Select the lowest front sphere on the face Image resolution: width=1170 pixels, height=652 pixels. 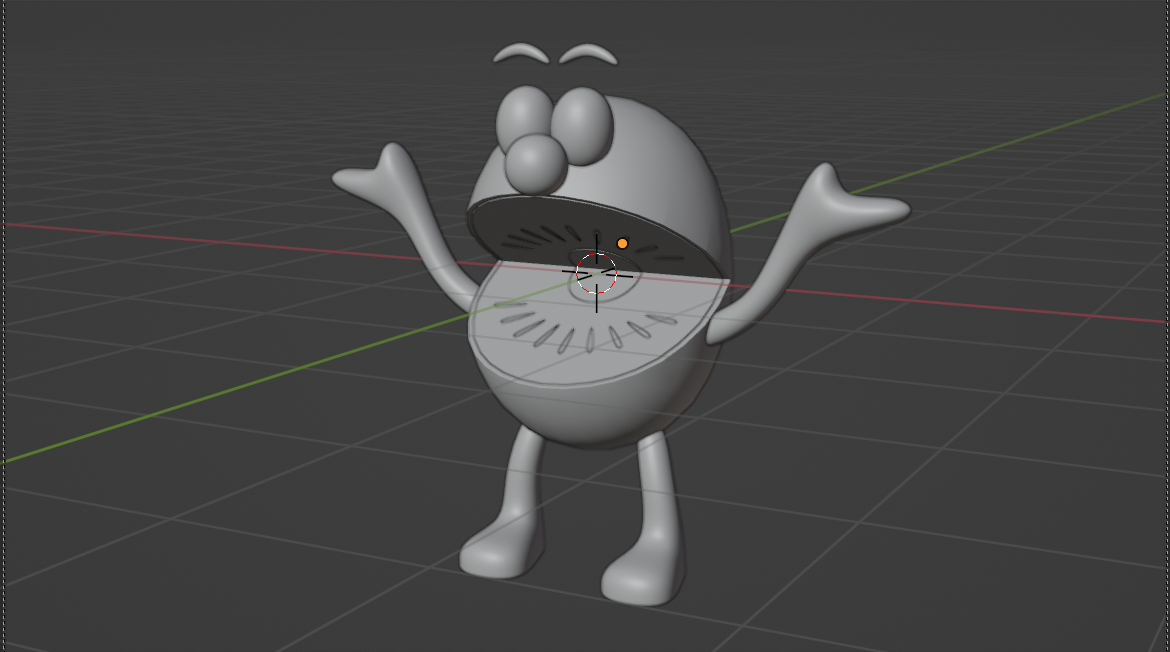[535, 163]
